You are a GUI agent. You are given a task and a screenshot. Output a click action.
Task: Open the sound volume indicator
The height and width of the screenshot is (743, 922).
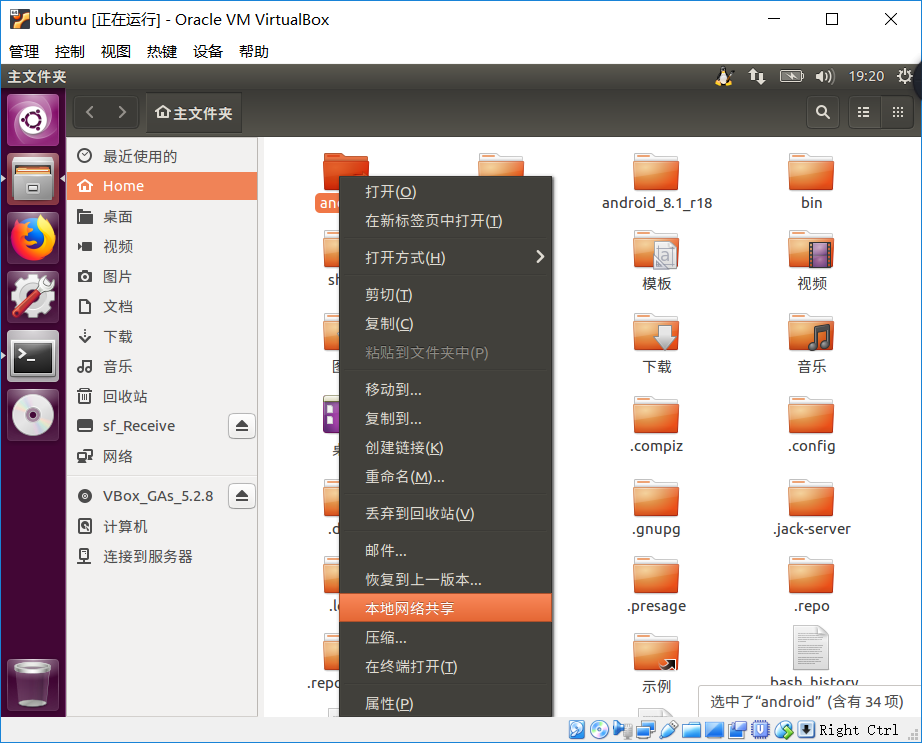(x=824, y=76)
